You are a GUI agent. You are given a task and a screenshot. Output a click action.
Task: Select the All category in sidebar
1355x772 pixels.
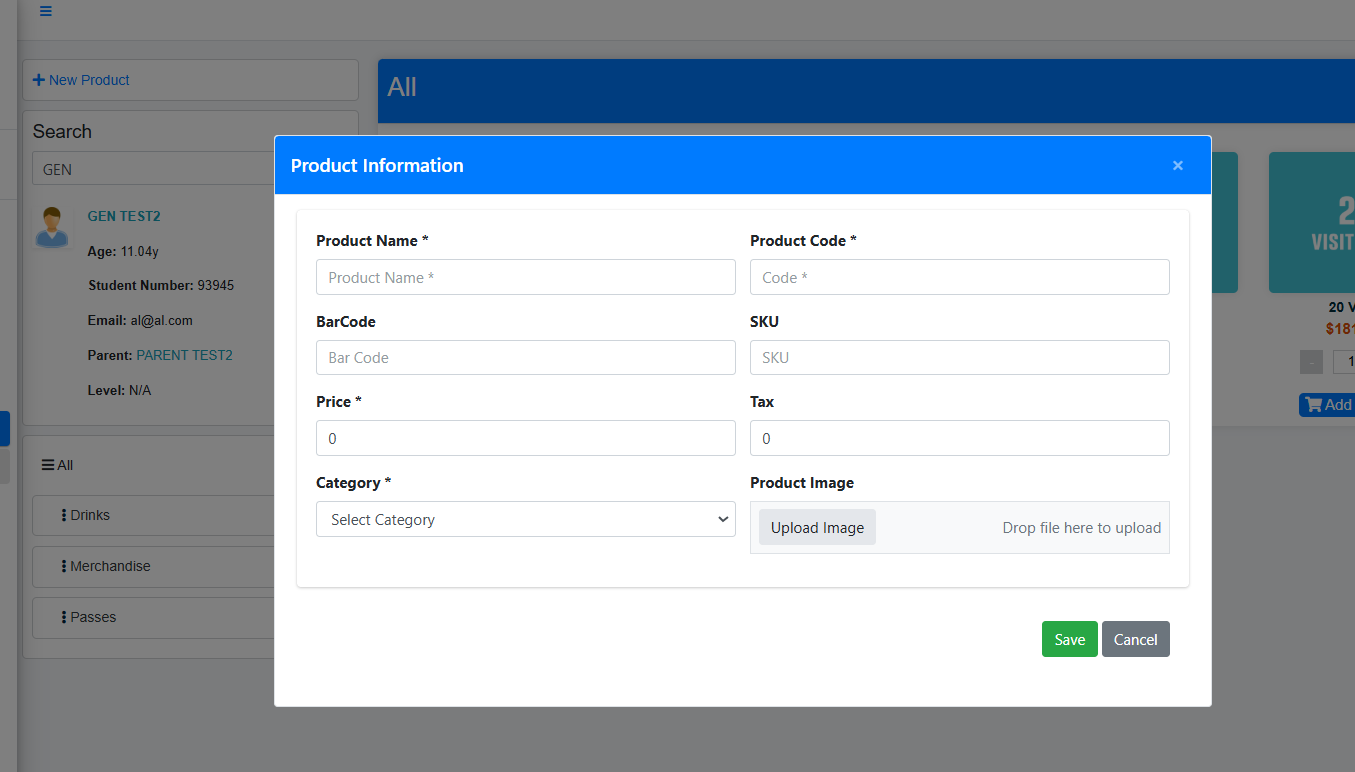pos(57,465)
